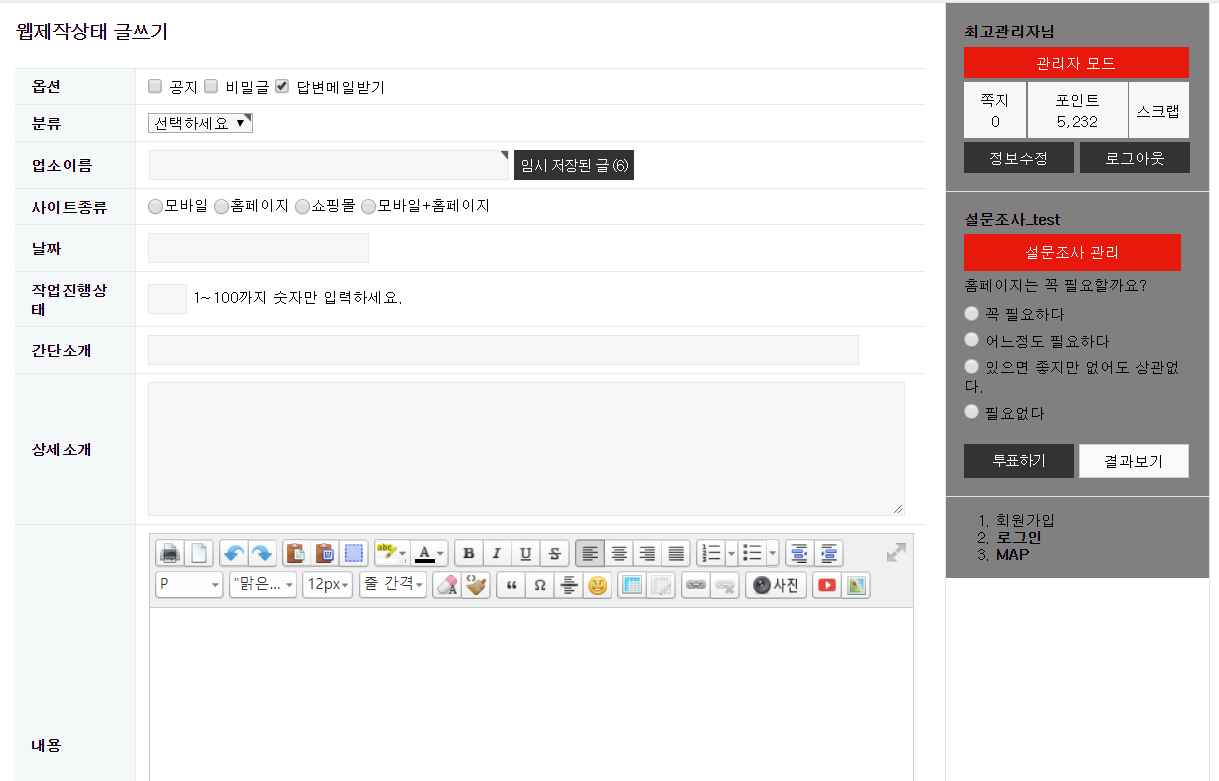1219x781 pixels.
Task: Click the print icon in editor toolbar
Action: click(170, 553)
